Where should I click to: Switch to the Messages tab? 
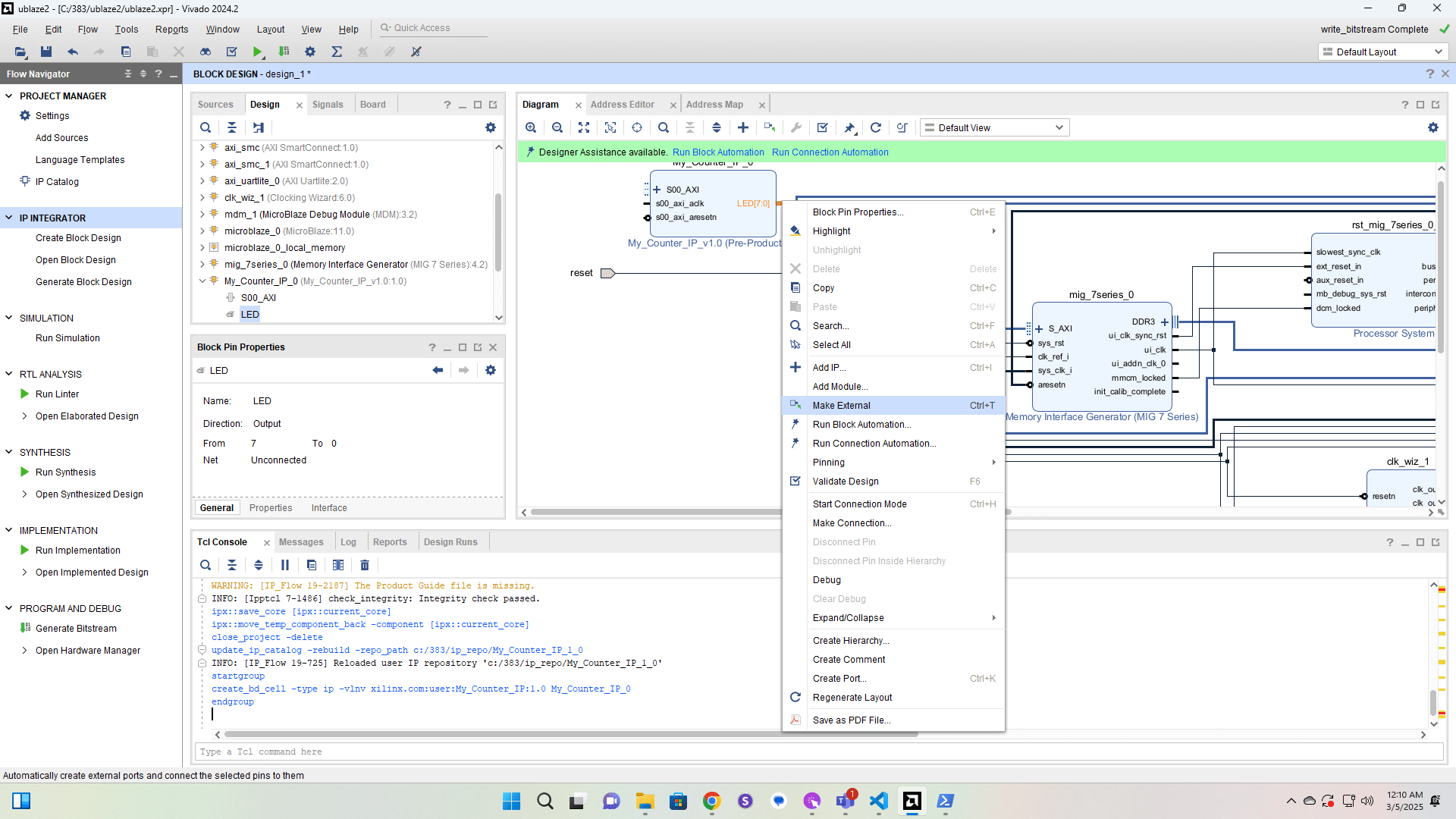(x=301, y=542)
